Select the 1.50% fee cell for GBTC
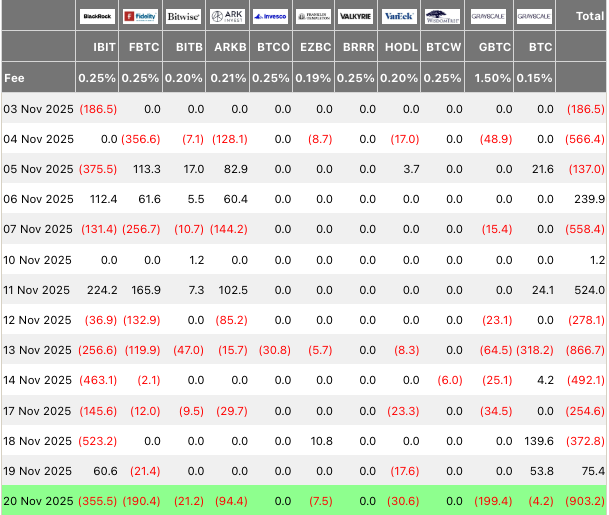 pyautogui.click(x=495, y=78)
